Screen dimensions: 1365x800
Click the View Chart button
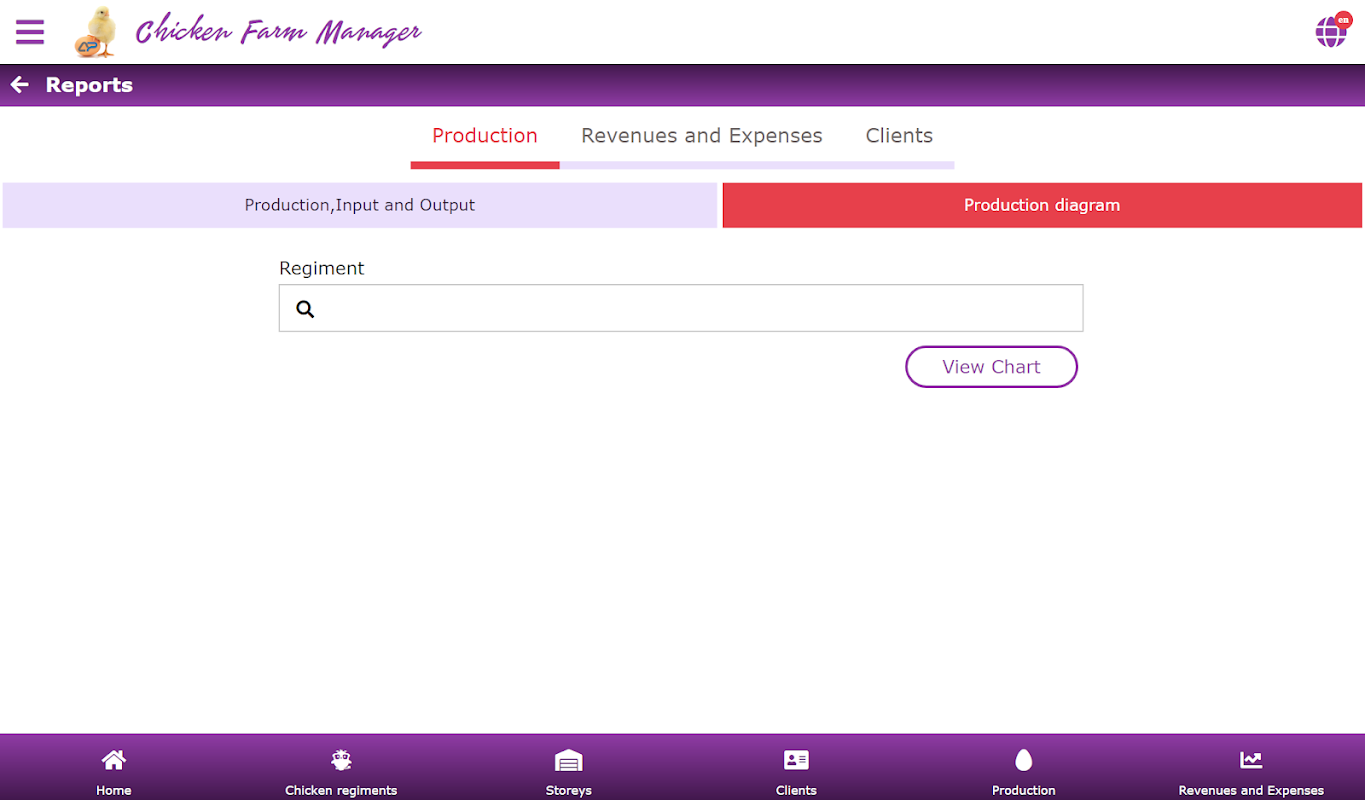tap(991, 367)
